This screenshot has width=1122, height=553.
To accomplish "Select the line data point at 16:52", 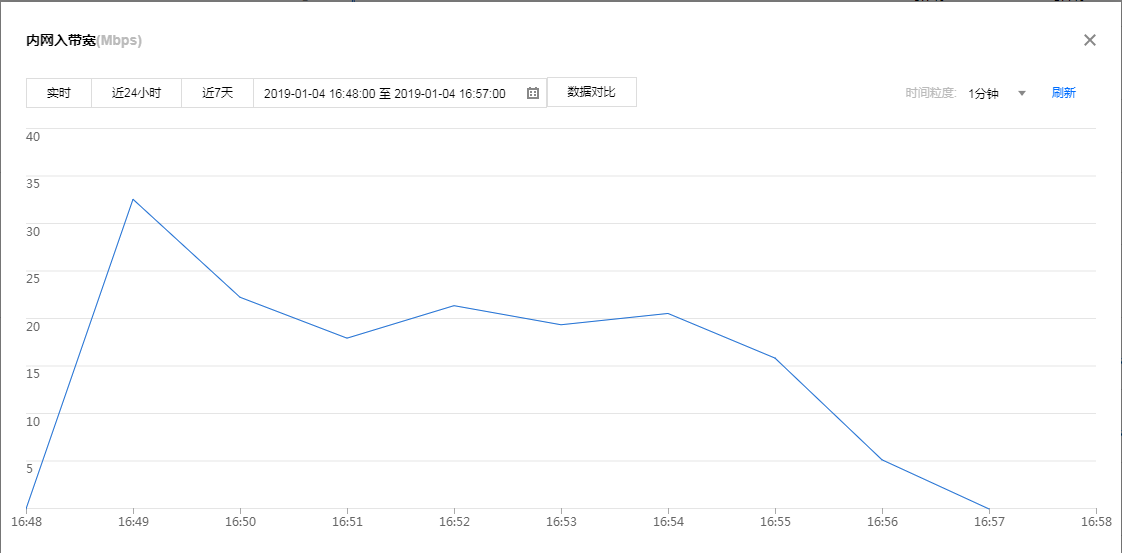I will (x=454, y=305).
